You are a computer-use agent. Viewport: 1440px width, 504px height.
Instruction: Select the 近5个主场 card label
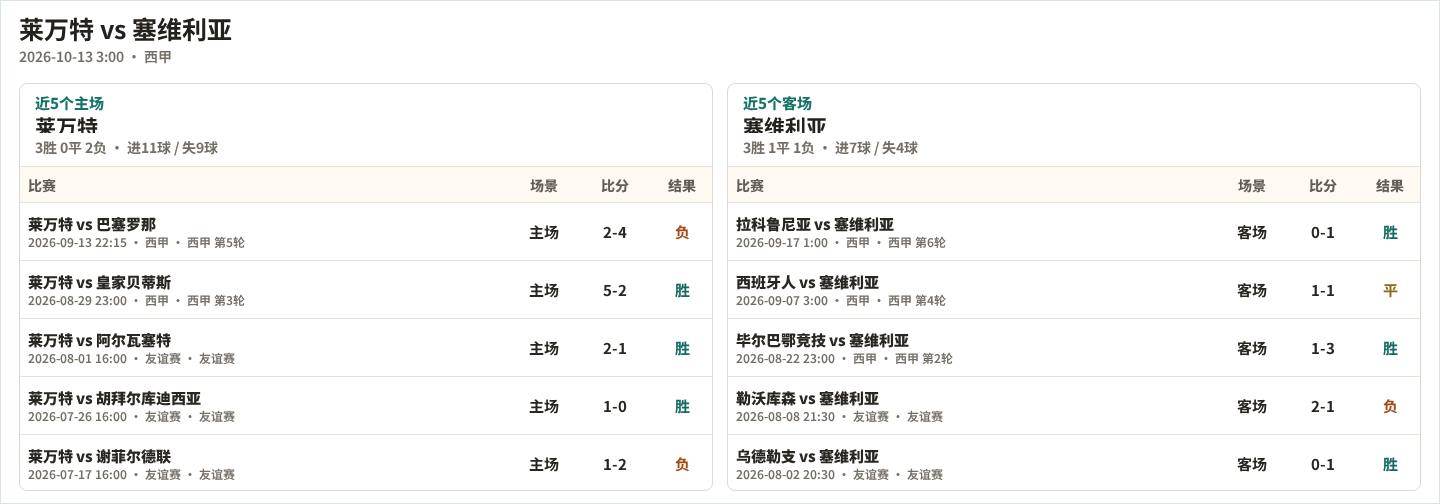point(69,103)
